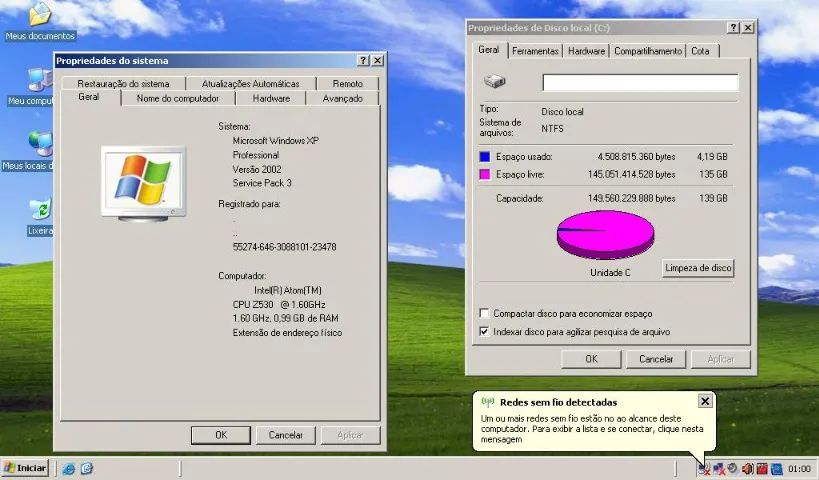Close the Propriedades do sistema window
819x480 pixels.
click(x=377, y=61)
